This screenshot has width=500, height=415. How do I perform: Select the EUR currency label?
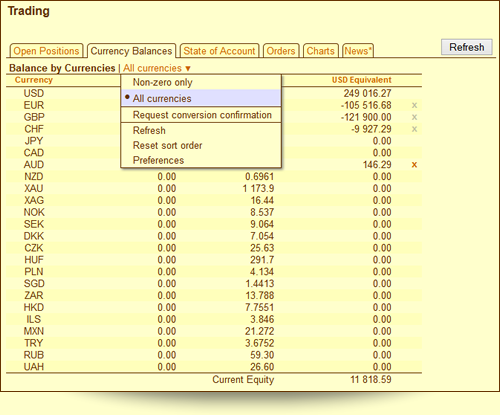[34, 105]
